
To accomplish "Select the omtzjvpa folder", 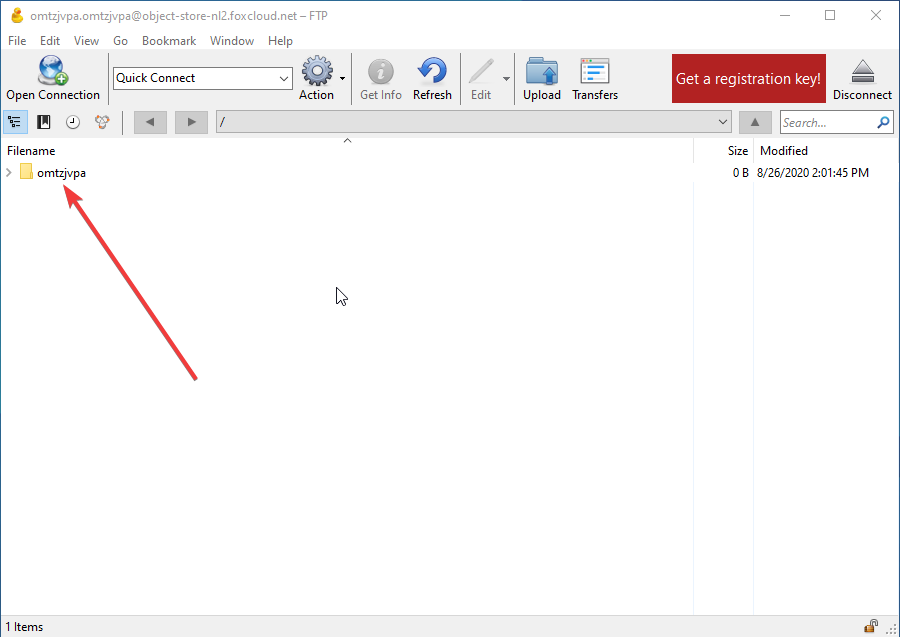I will tap(61, 173).
